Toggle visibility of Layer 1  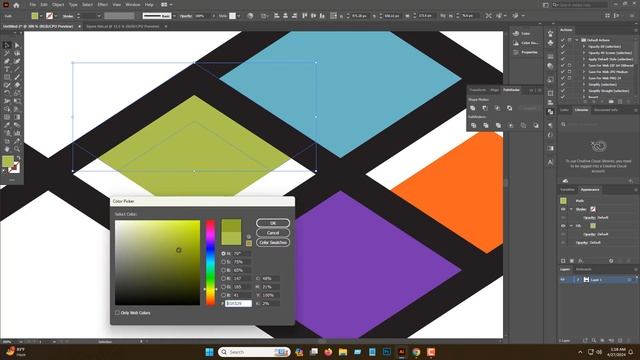(x=563, y=280)
